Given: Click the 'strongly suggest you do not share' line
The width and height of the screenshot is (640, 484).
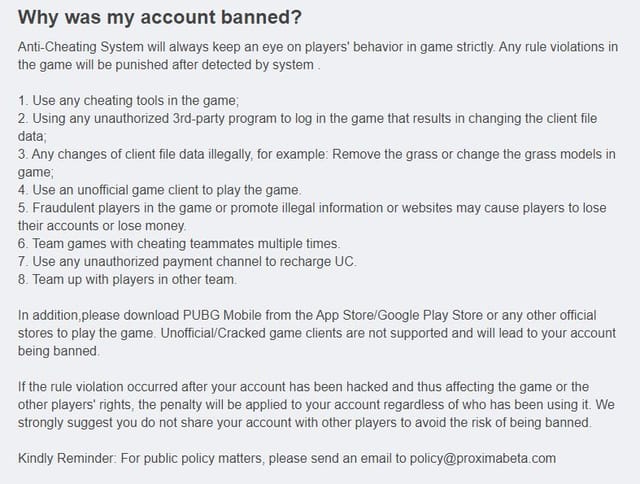Looking at the screenshot, I should 305,422.
